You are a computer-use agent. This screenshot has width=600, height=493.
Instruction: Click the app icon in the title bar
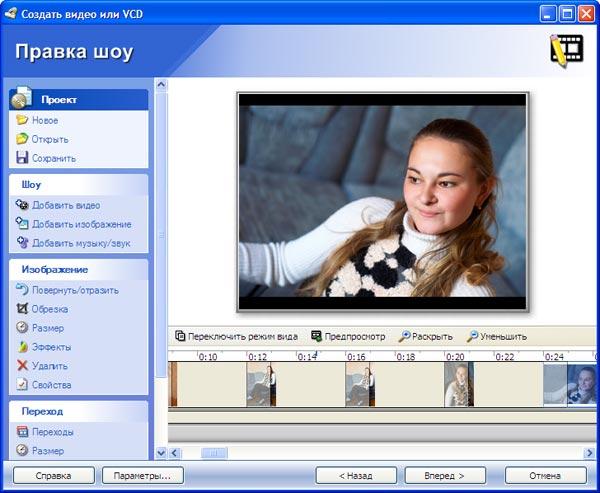11,13
